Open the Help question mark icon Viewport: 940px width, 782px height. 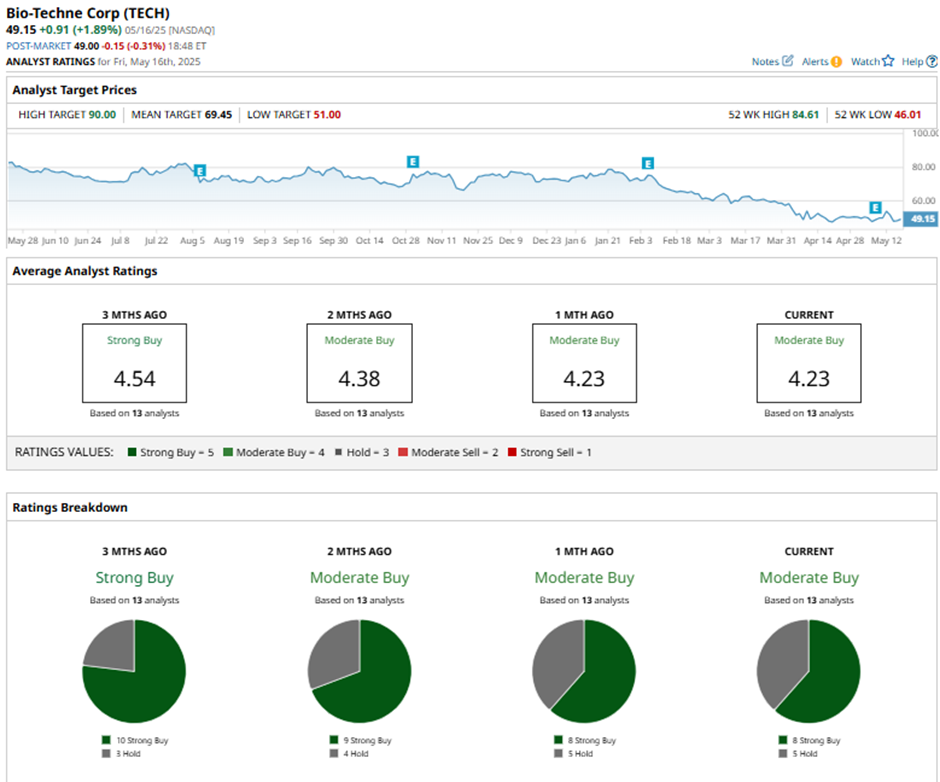(x=932, y=61)
